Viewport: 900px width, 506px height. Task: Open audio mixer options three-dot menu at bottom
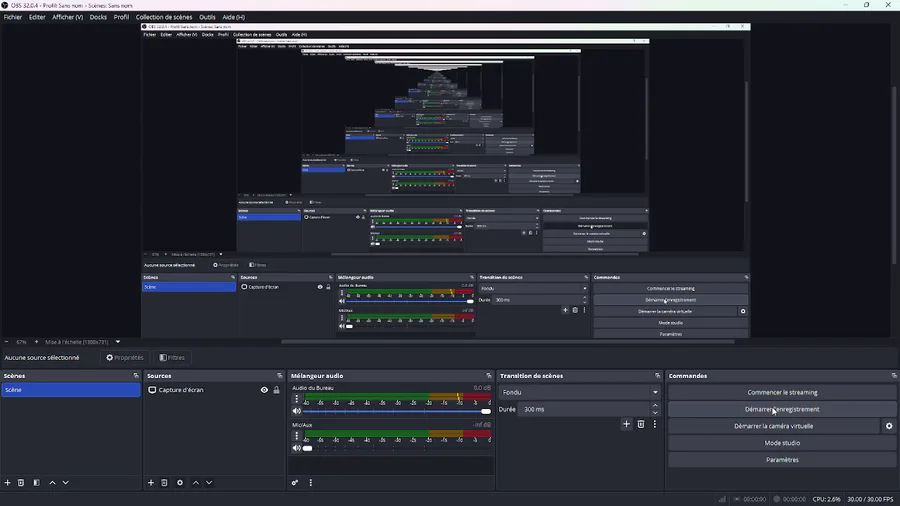[x=311, y=482]
